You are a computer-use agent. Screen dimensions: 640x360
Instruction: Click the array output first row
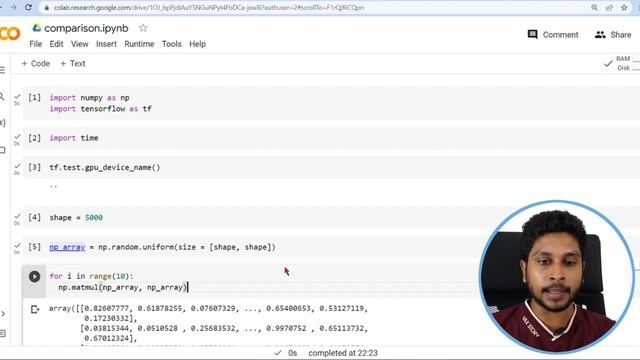click(208, 309)
